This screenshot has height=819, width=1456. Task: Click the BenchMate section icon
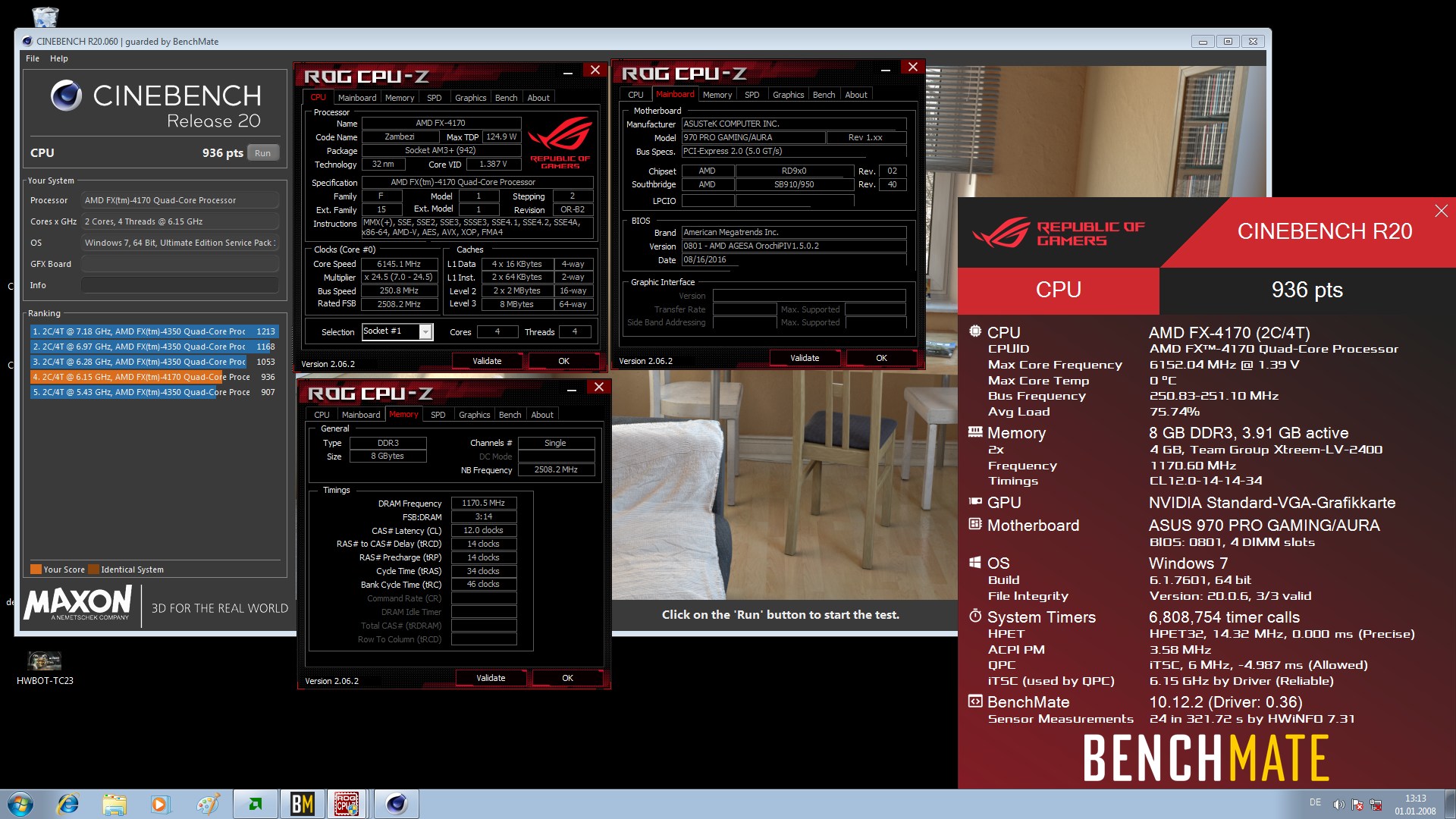coord(974,701)
